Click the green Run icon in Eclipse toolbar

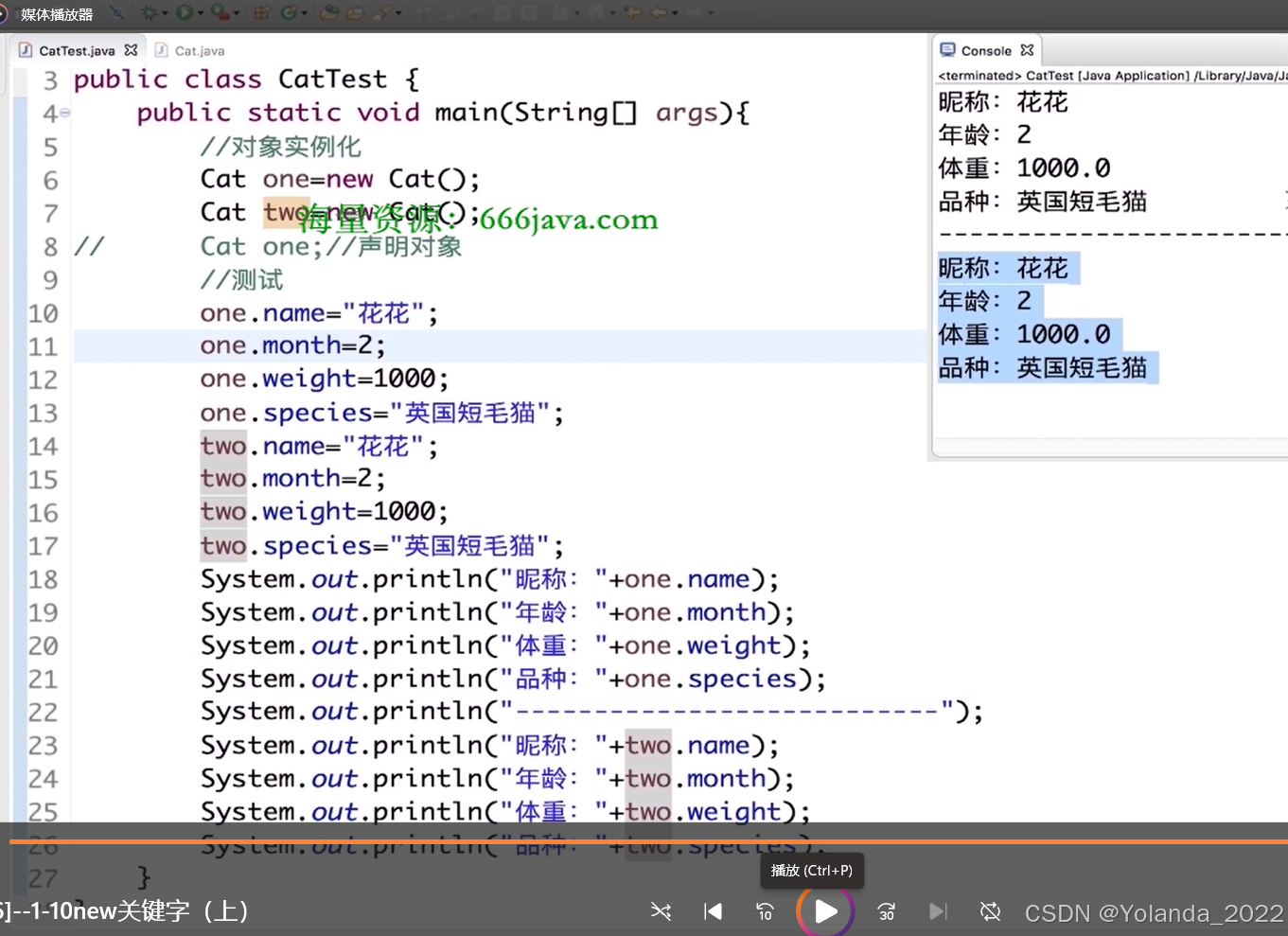point(184,12)
